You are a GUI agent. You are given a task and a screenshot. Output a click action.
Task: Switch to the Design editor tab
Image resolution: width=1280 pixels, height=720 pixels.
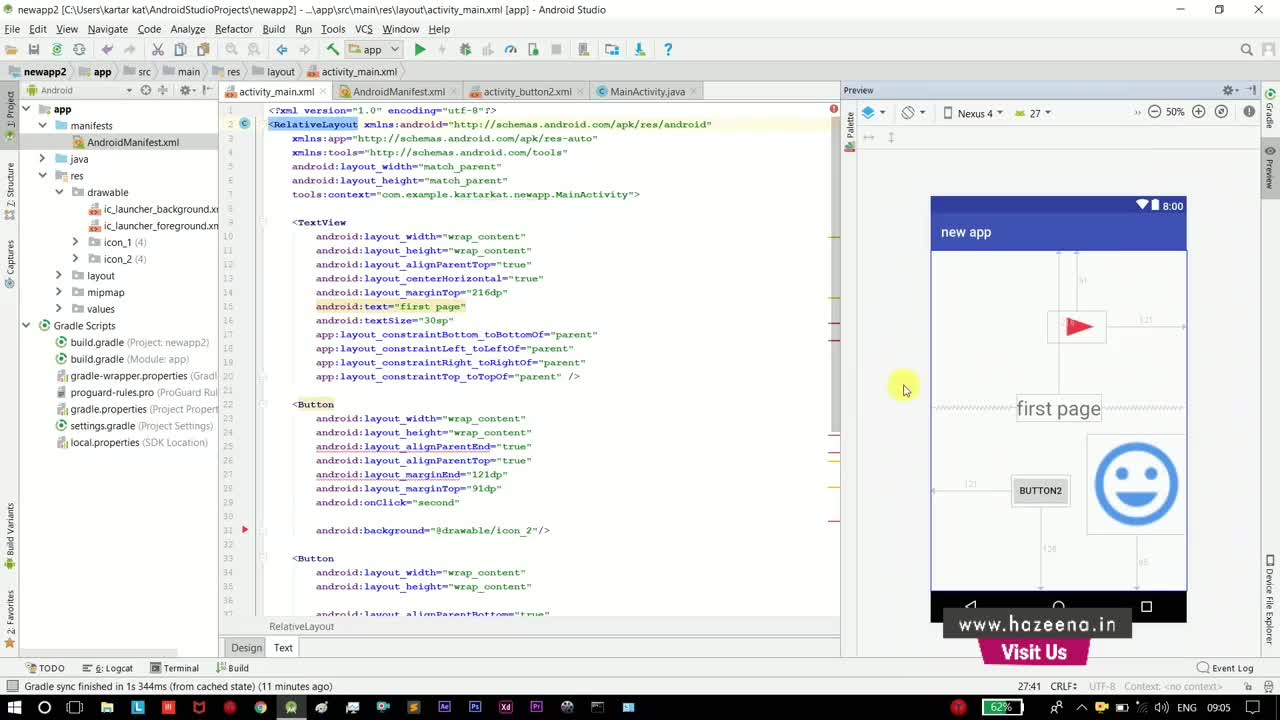[246, 648]
